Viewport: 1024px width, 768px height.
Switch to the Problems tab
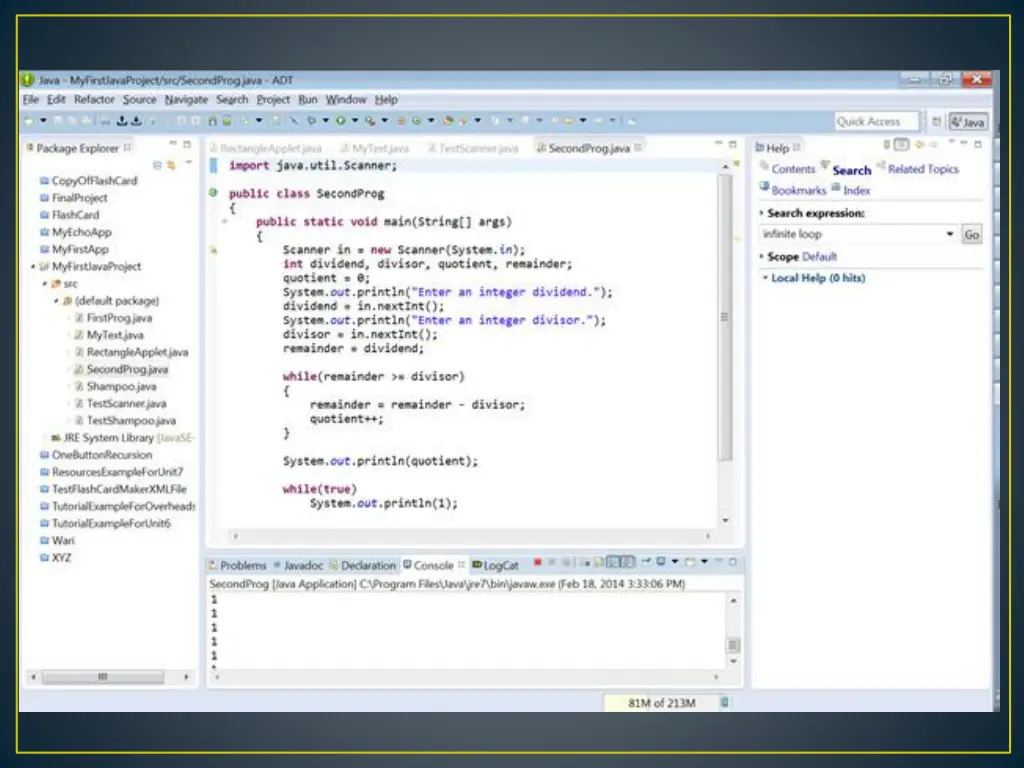(x=238, y=565)
